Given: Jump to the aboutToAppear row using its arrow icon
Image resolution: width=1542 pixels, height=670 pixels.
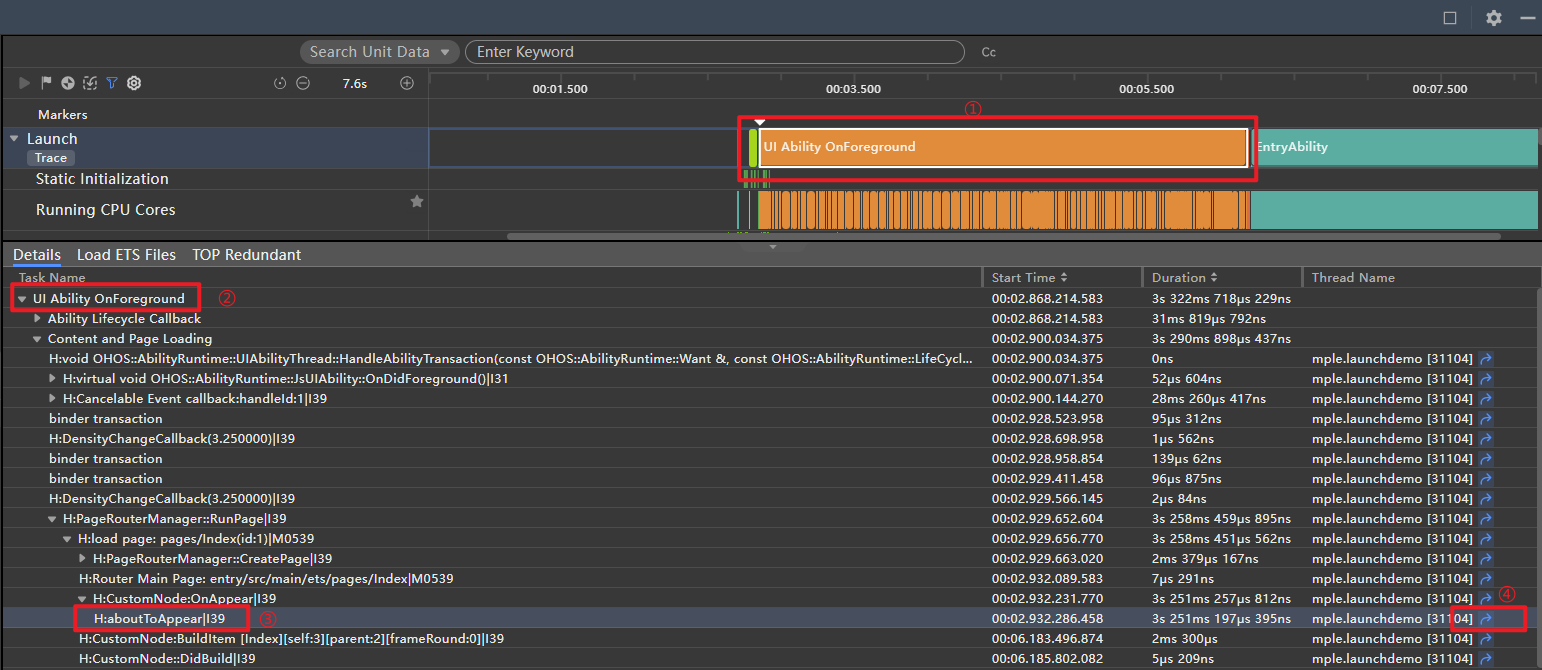Looking at the screenshot, I should pos(1486,619).
